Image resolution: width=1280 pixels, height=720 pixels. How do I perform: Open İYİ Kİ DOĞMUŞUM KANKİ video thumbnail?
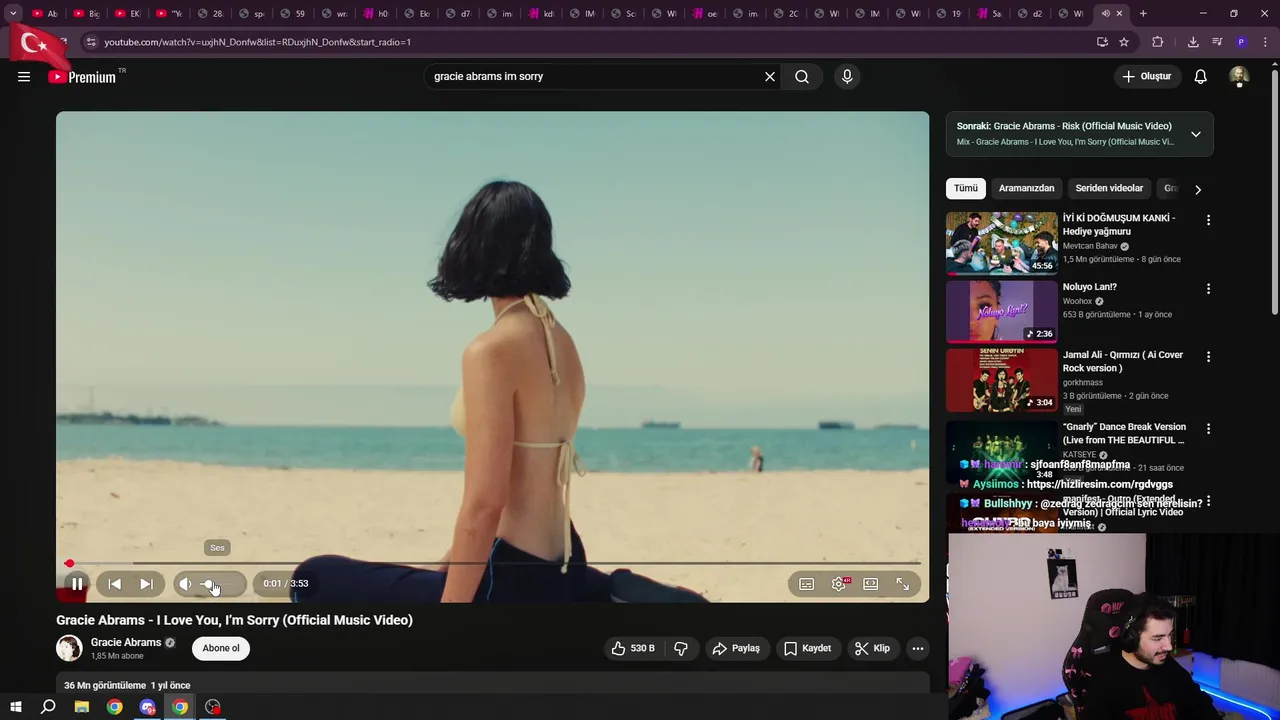(x=1002, y=243)
